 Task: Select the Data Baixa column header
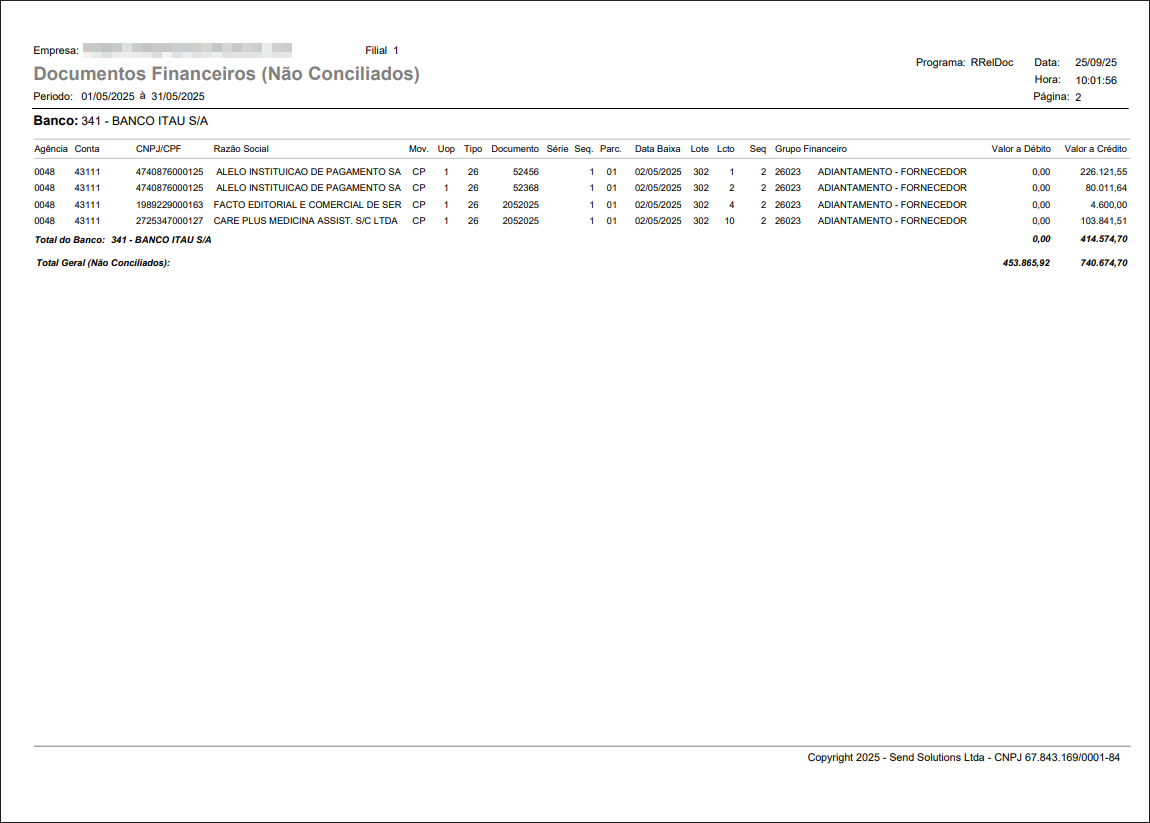coord(657,149)
